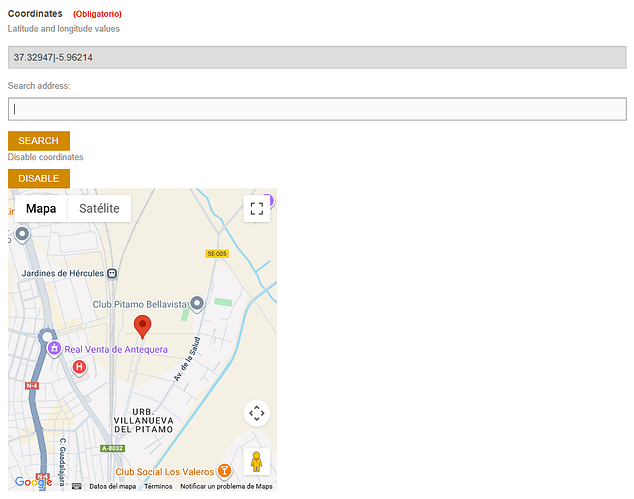Open Términos link on map

point(158,486)
